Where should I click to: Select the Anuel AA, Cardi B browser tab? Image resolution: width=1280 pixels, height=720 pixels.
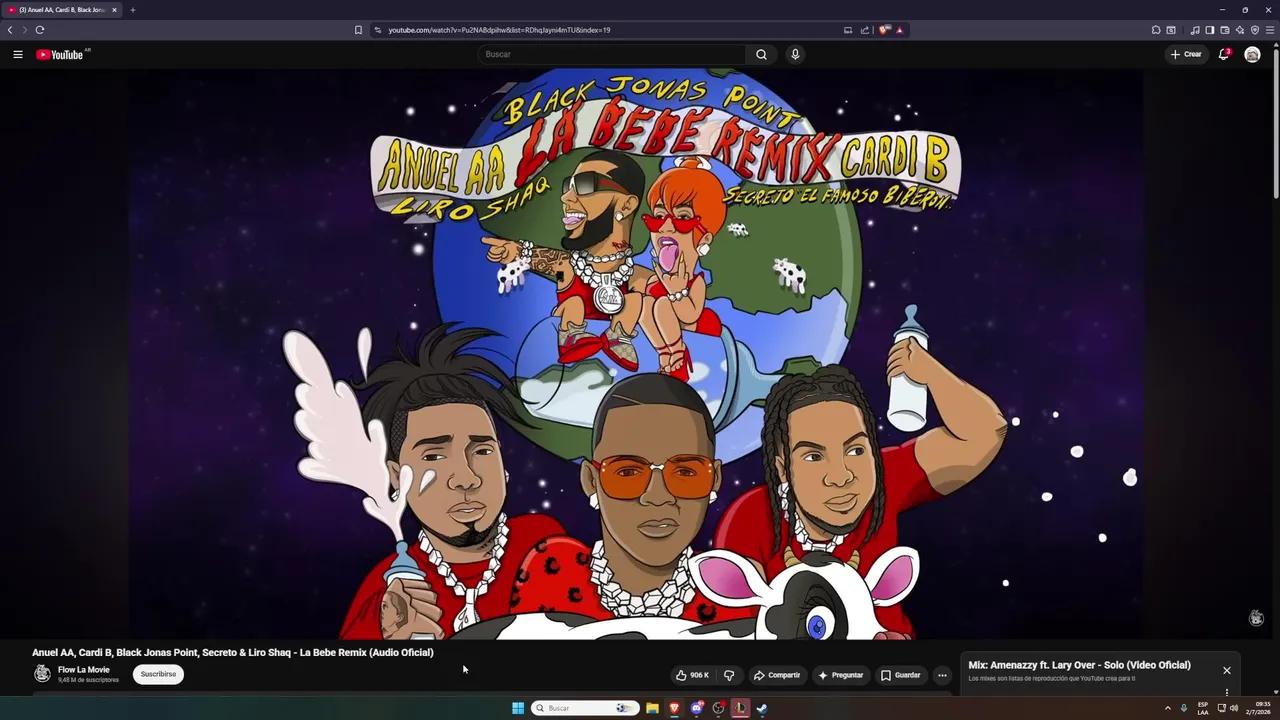coord(61,10)
